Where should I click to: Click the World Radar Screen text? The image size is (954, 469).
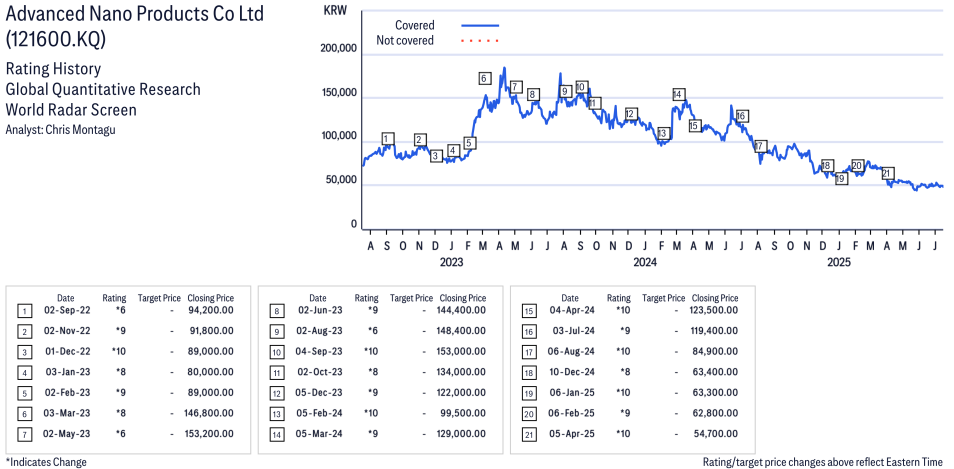71,109
